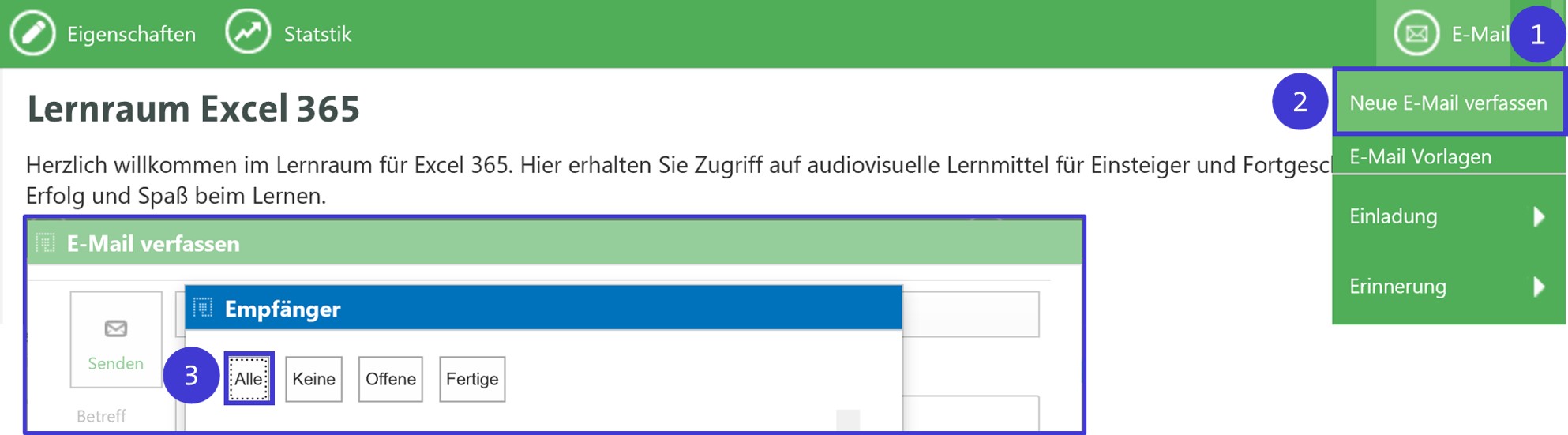Click the Eigenschaften pencil icon
Viewport: 1568px width, 435px height.
click(x=32, y=33)
